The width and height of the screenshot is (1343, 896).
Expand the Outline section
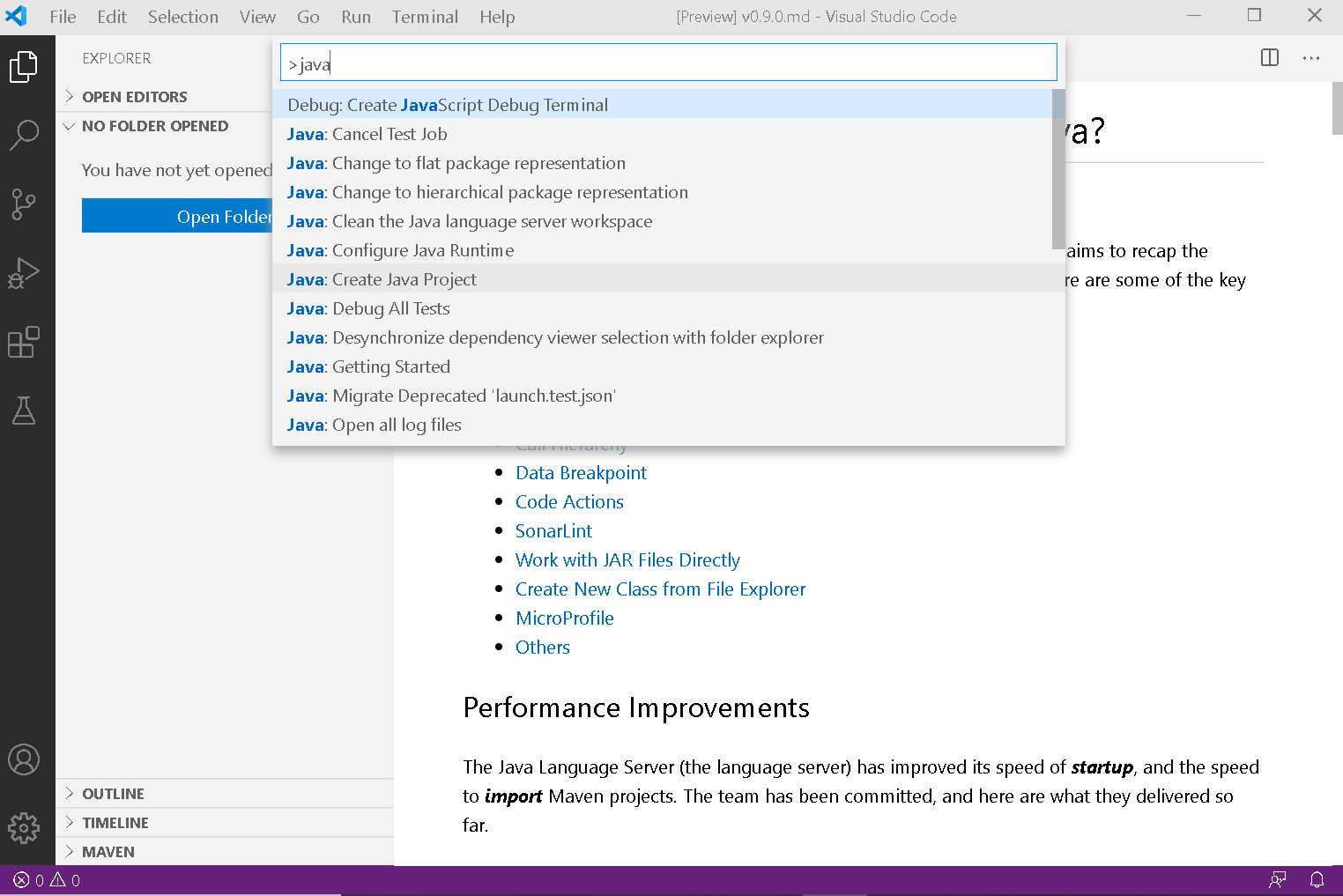point(224,794)
